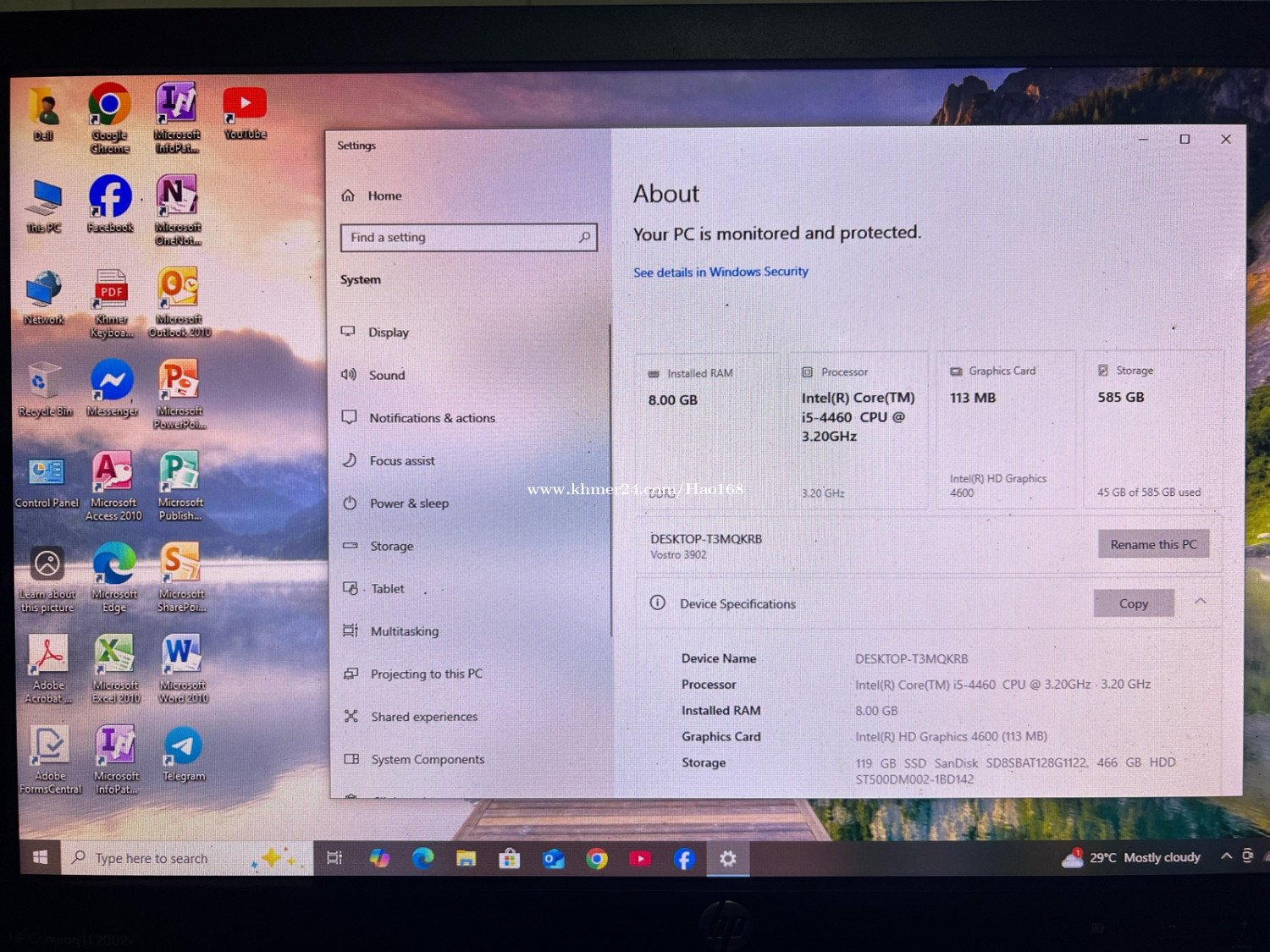Viewport: 1270px width, 952px height.
Task: Click the Windows Start button
Action: [40, 858]
